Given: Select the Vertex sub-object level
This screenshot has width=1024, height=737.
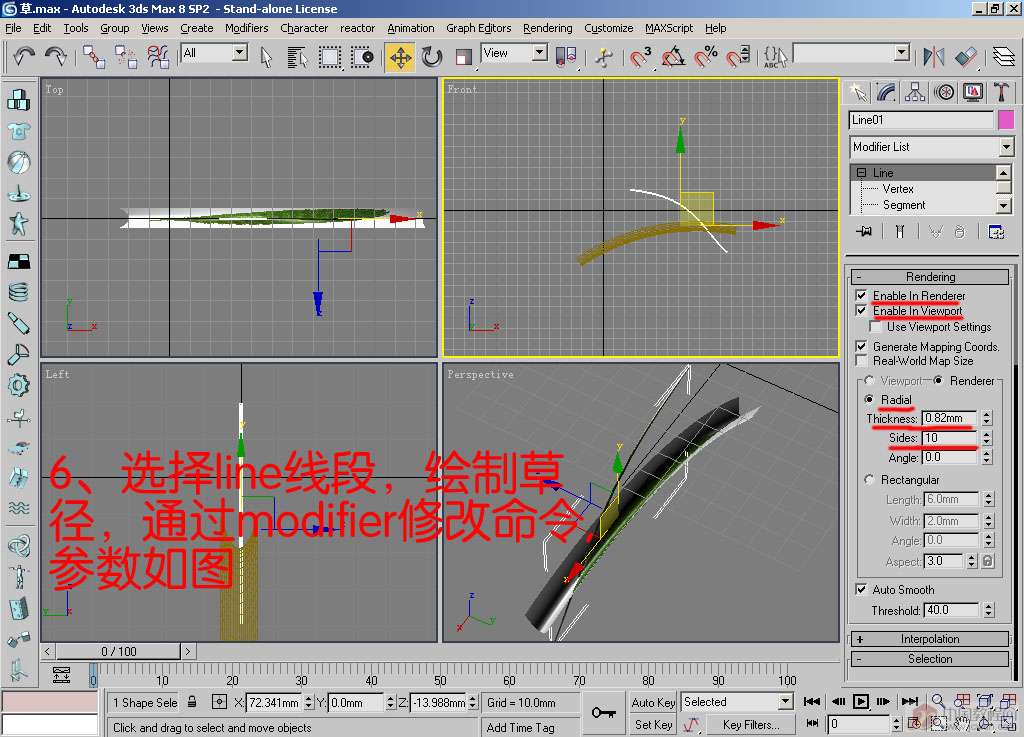Looking at the screenshot, I should [898, 189].
